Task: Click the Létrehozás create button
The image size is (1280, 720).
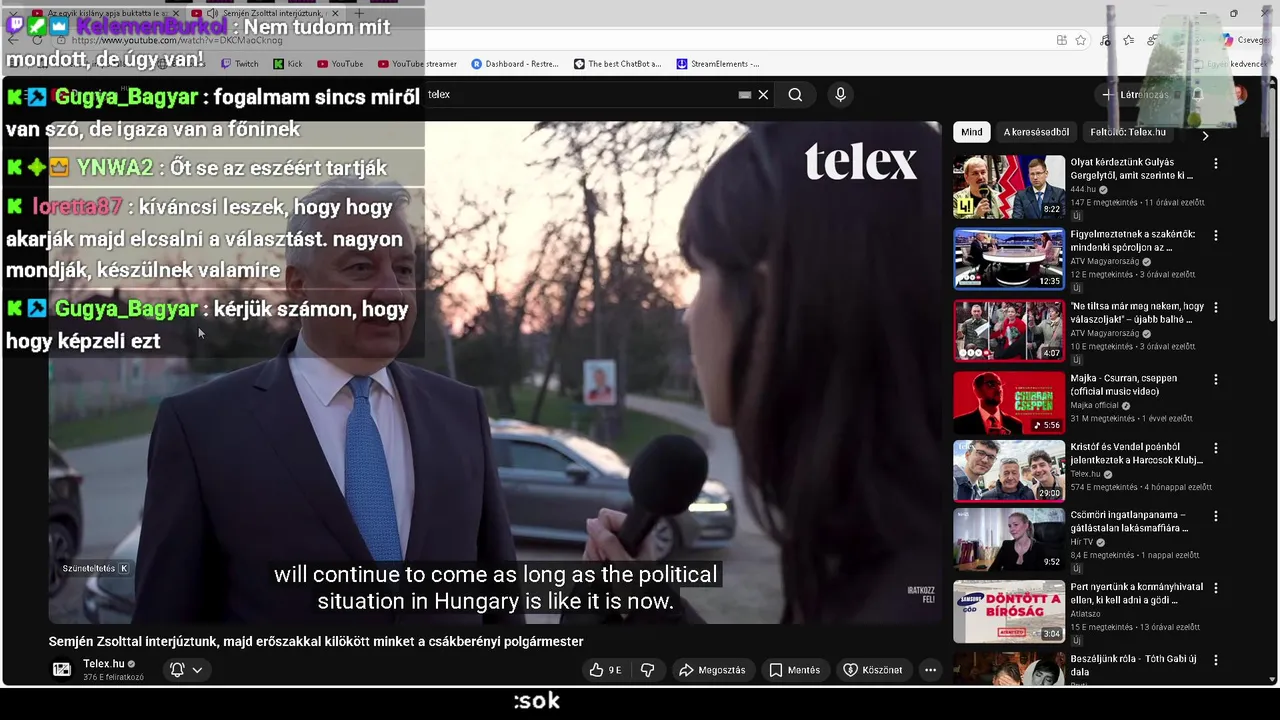Action: click(1135, 95)
